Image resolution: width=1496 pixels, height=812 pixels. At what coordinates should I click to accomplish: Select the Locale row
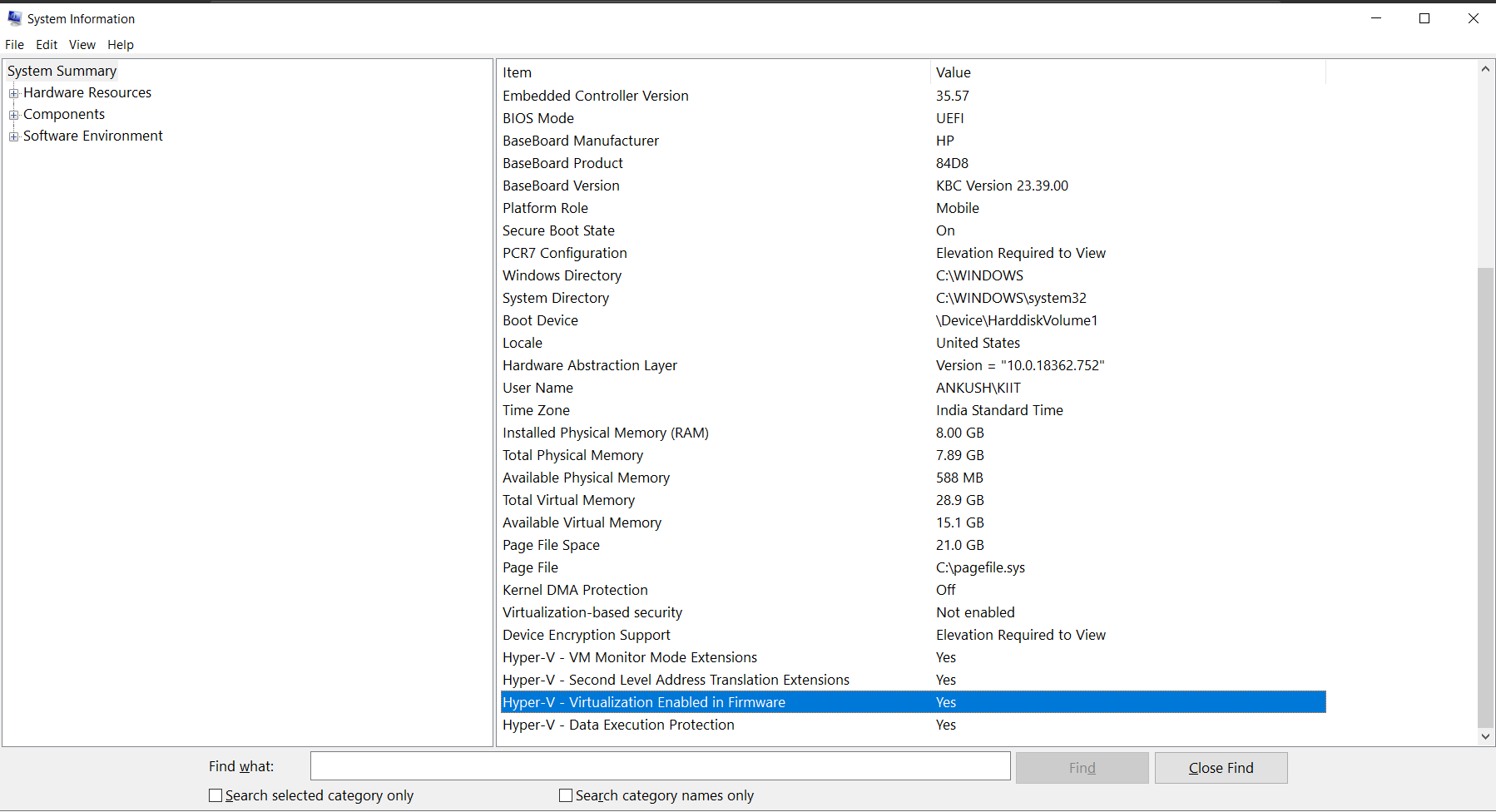913,343
